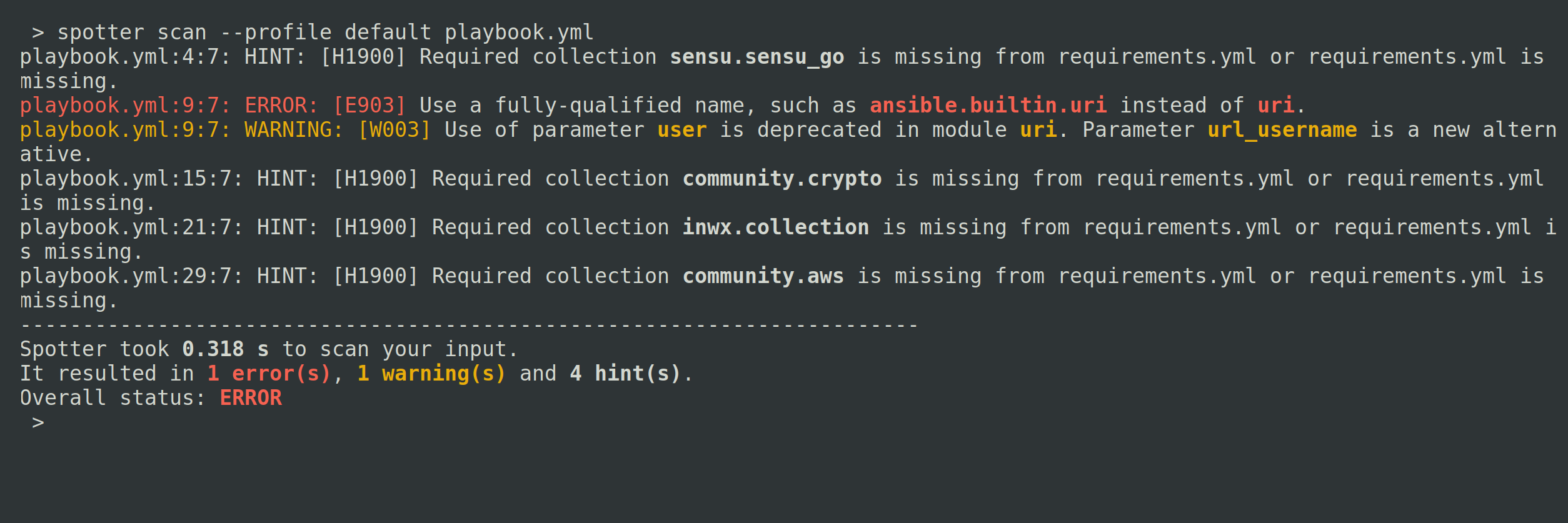Click the yellow [W003] warning code
This screenshot has height=523, width=1568.
[x=394, y=130]
